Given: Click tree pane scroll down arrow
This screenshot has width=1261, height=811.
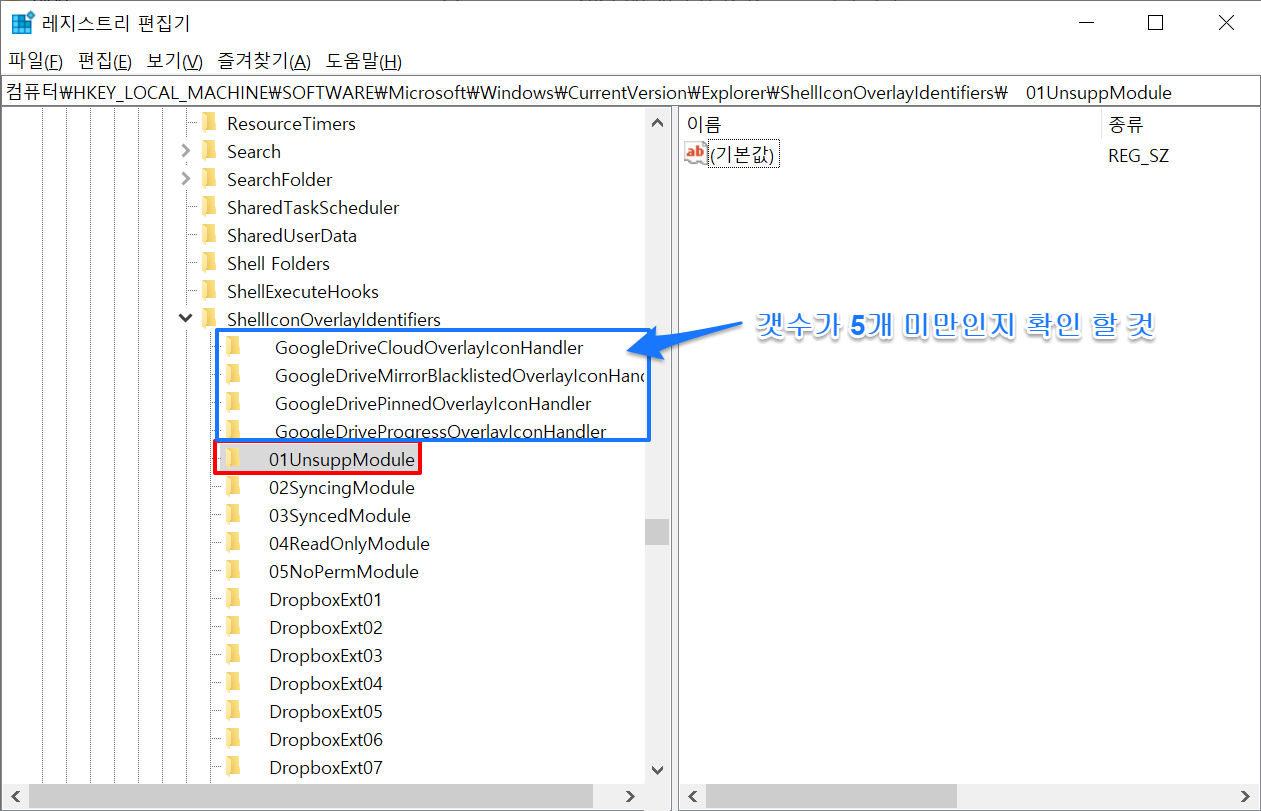Looking at the screenshot, I should [657, 770].
